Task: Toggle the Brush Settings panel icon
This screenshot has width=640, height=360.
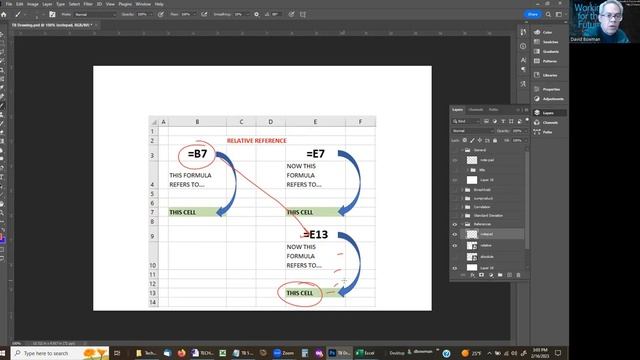Action: 52,14
